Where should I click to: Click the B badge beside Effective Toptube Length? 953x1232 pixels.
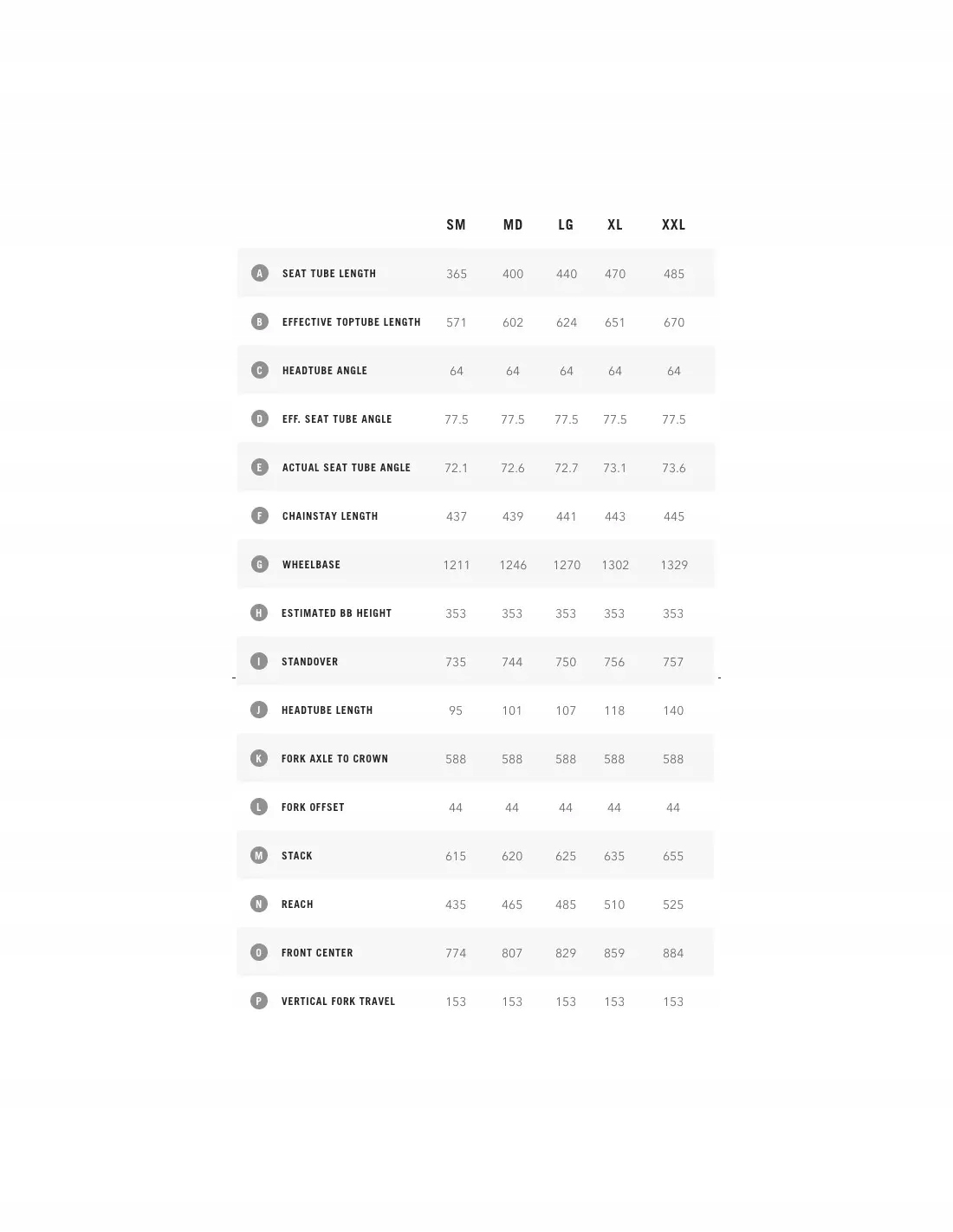[x=260, y=321]
